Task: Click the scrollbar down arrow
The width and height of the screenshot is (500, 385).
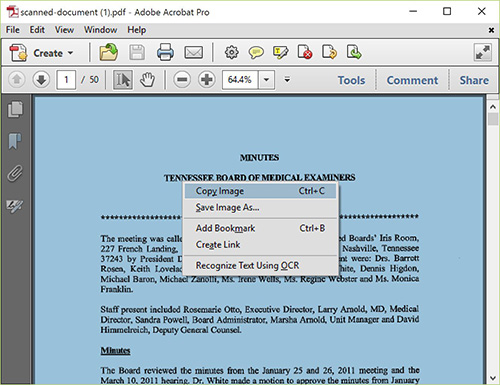Action: (493, 378)
